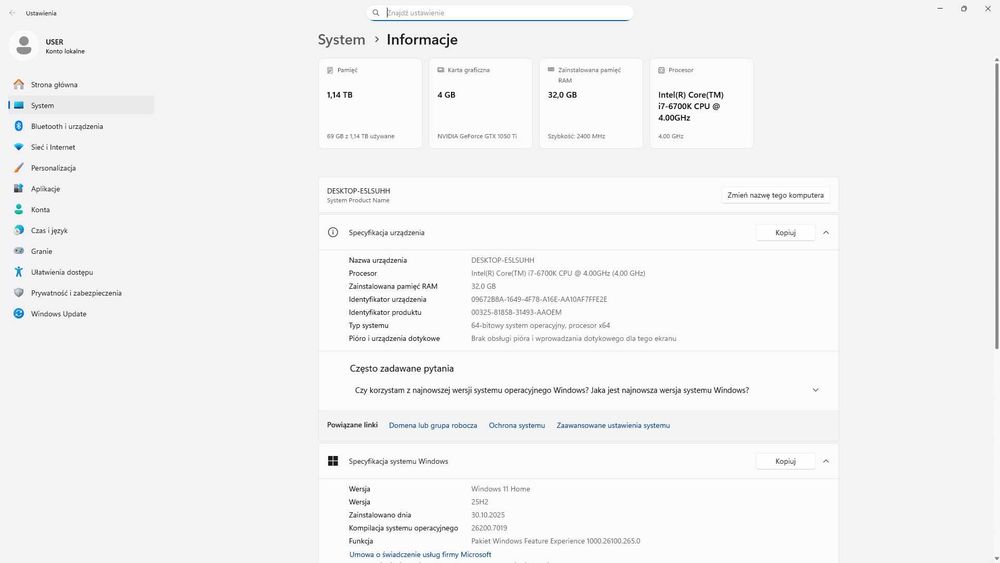Image resolution: width=1000 pixels, height=563 pixels.
Task: Copy device specs with Kopiuj button
Action: tap(785, 233)
